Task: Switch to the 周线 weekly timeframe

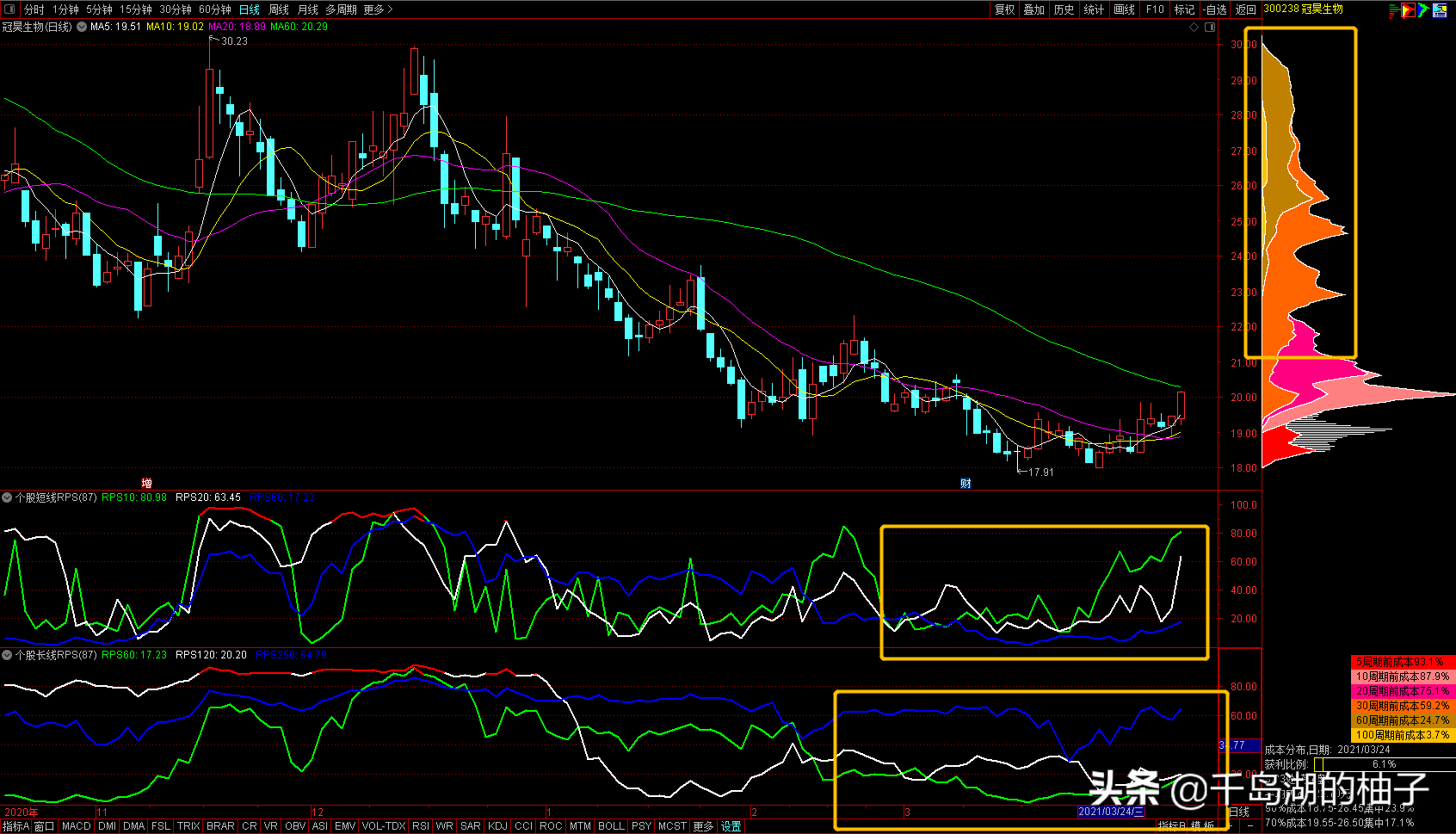Action: coord(279,9)
